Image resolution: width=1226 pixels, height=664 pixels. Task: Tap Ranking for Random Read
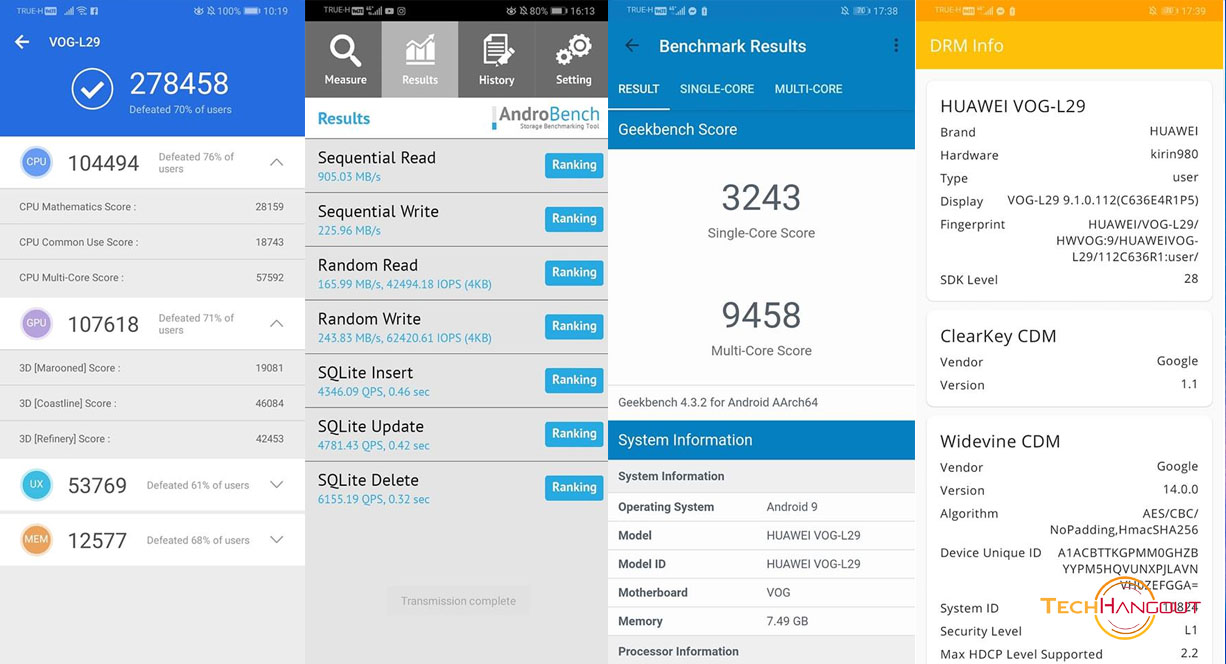[x=574, y=272]
